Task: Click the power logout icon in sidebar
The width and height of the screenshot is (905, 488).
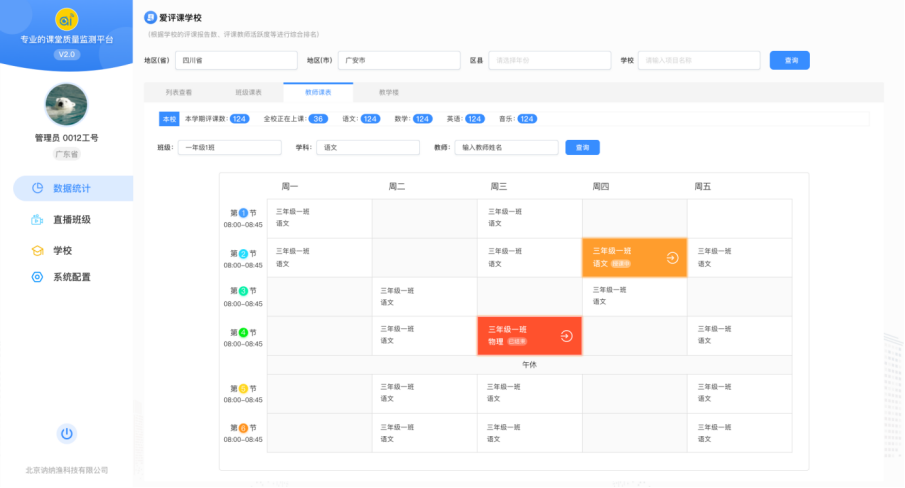Action: point(66,433)
